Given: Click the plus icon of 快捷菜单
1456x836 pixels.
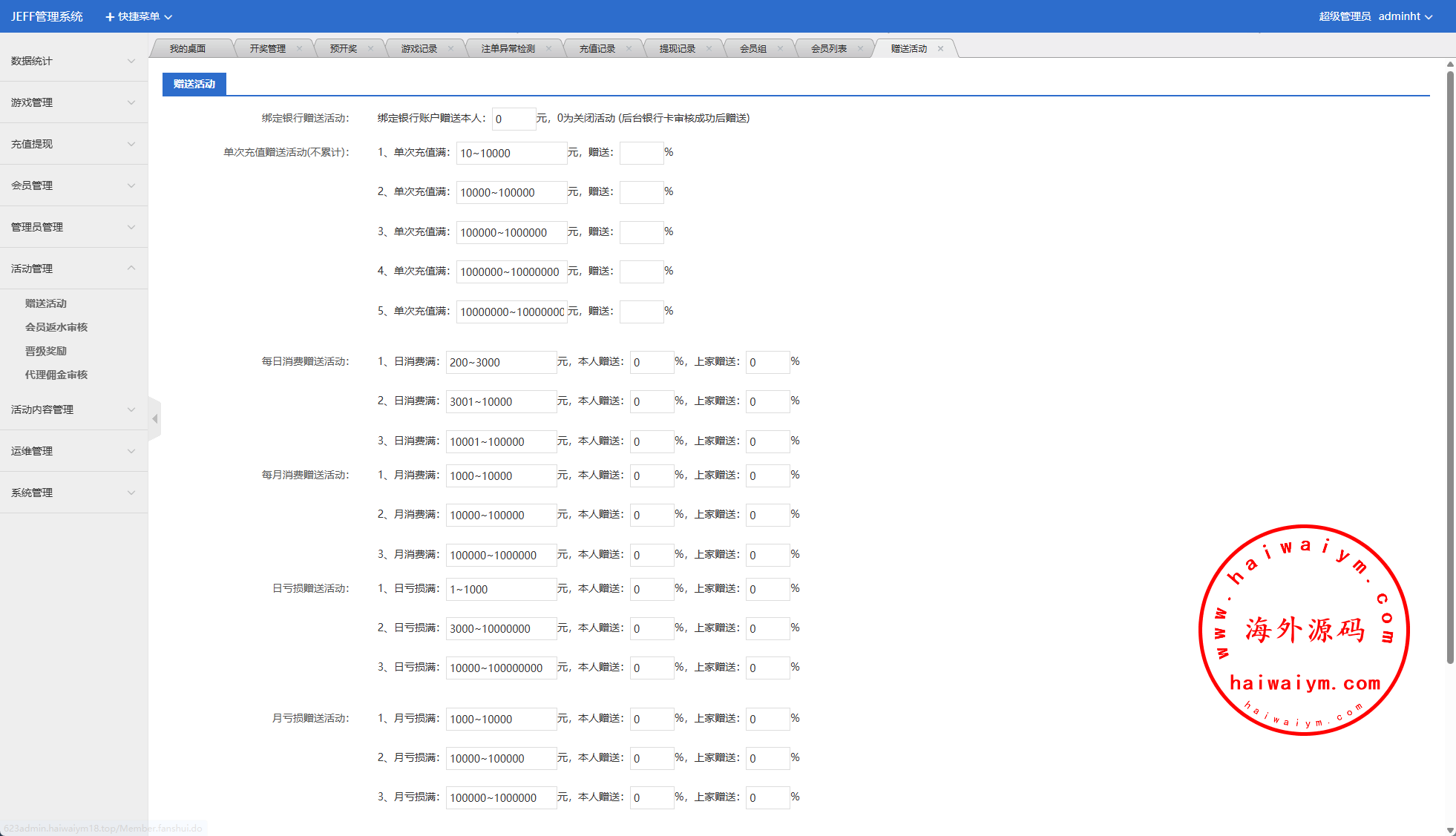Looking at the screenshot, I should [x=110, y=16].
